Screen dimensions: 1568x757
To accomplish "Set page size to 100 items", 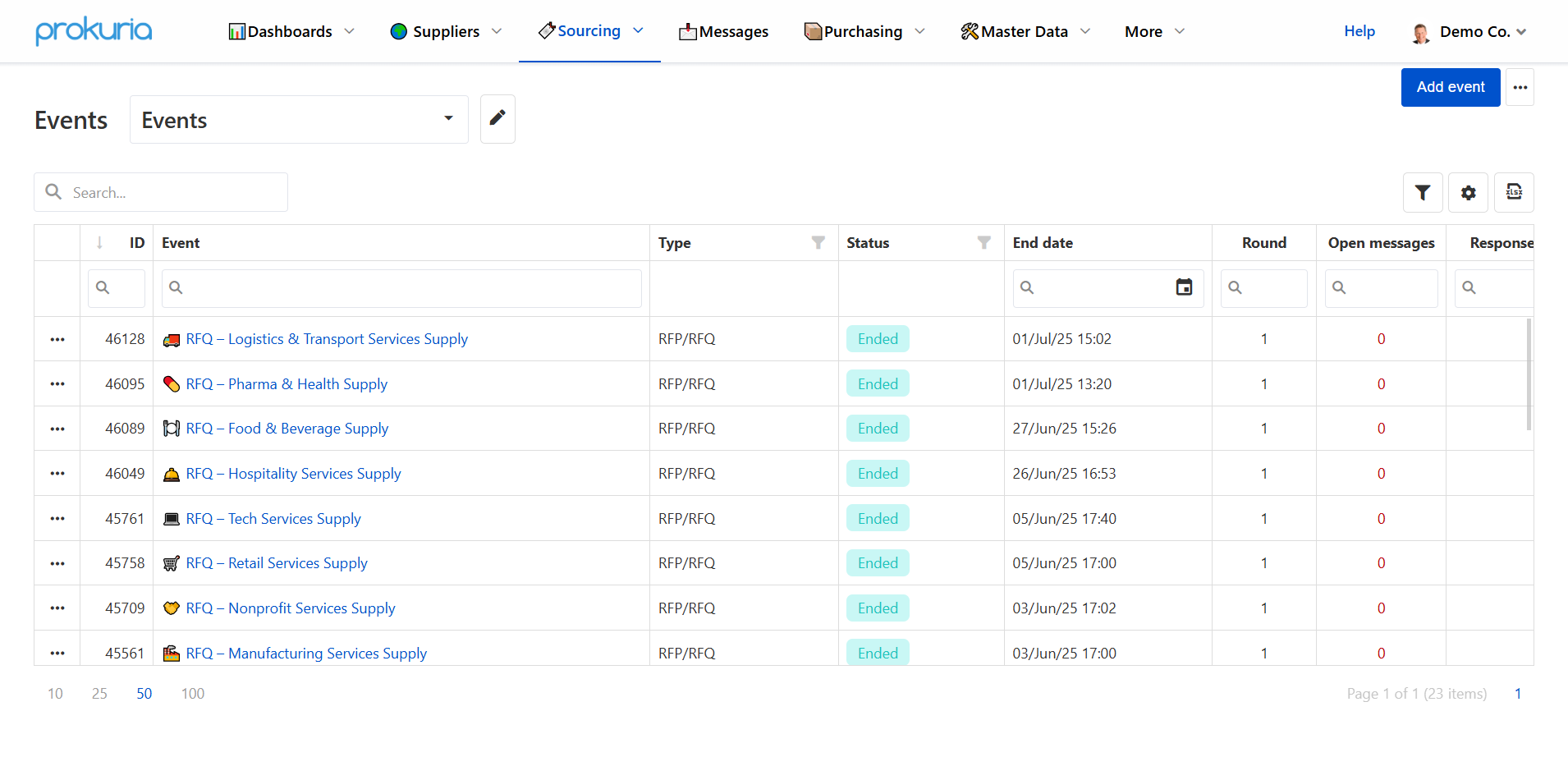I will [193, 694].
